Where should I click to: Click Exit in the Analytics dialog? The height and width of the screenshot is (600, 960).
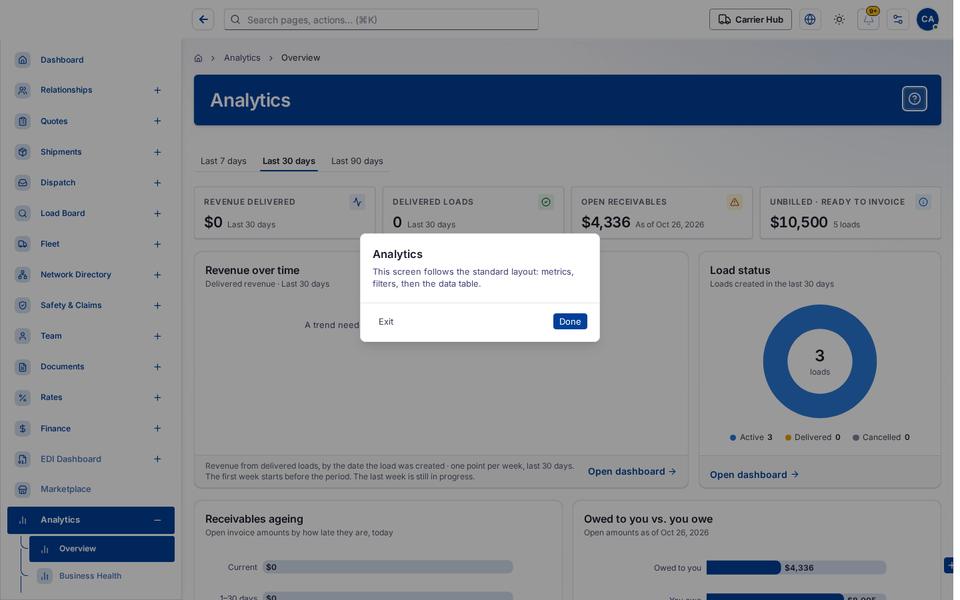click(x=386, y=321)
